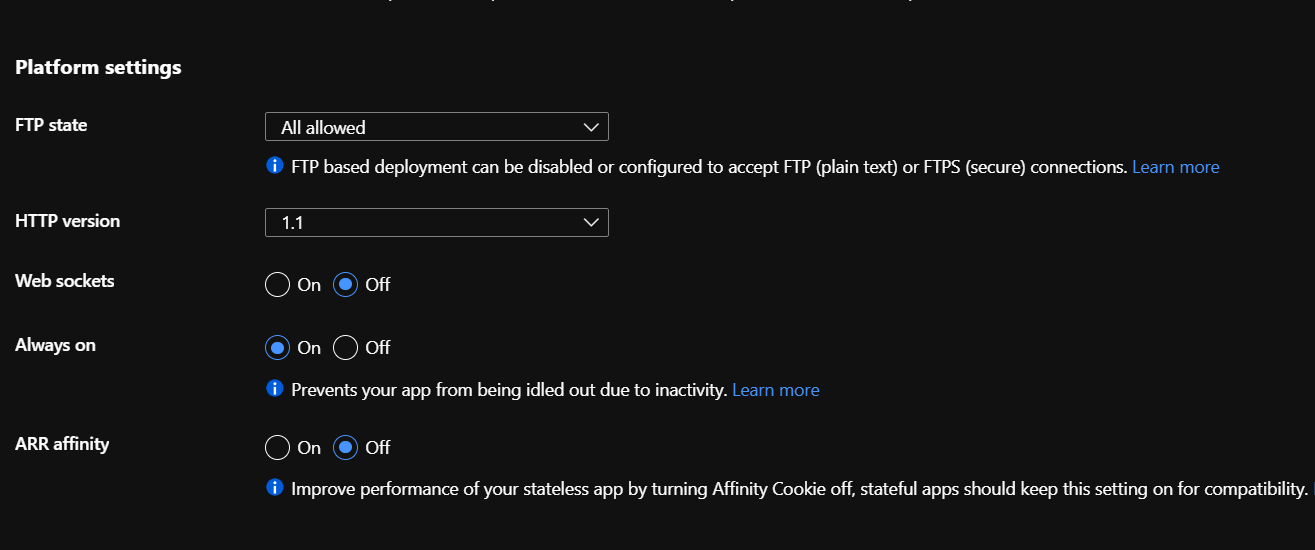Follow Learn more link for Always on
This screenshot has height=550, width=1315.
click(x=775, y=390)
